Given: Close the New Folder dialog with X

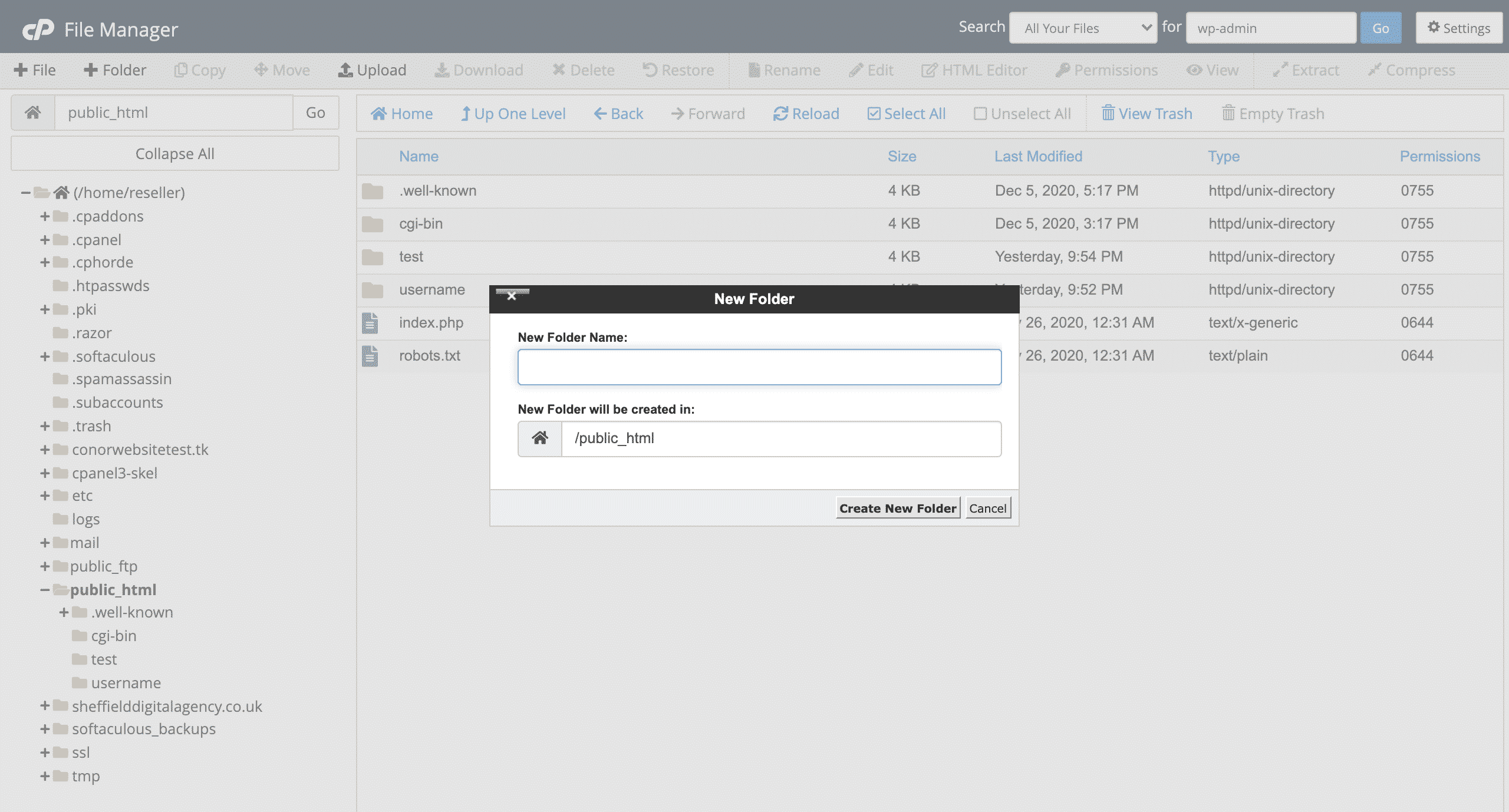Looking at the screenshot, I should click(x=512, y=296).
